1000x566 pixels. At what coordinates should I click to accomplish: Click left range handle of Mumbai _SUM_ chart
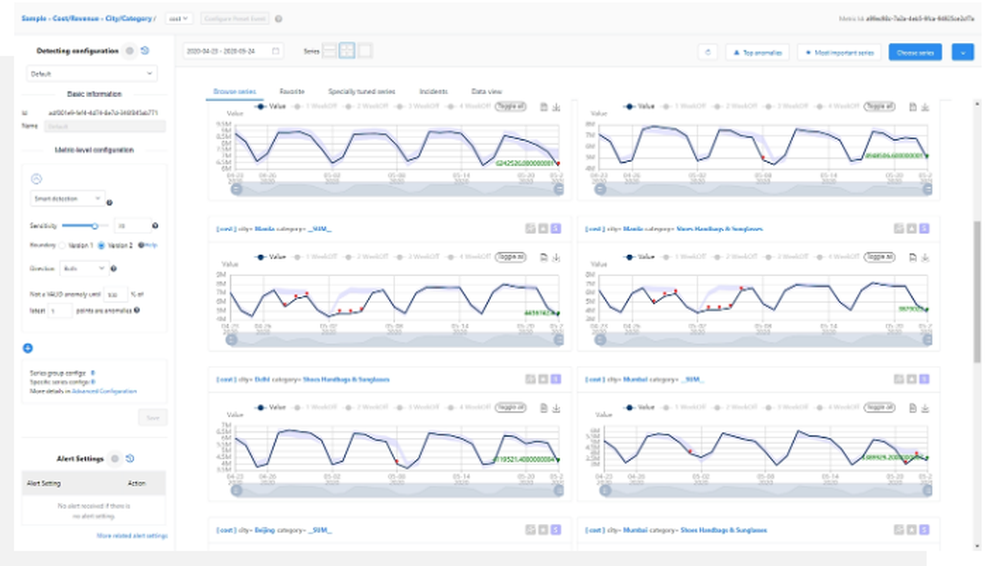605,491
